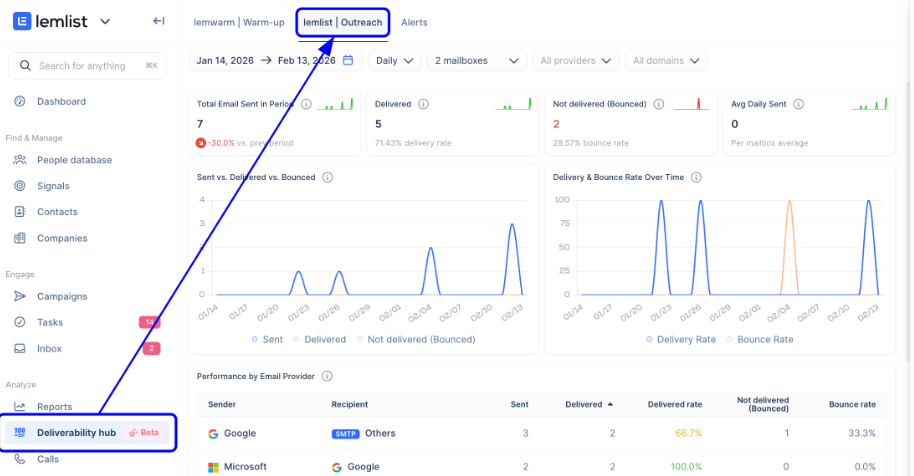Toggle the Bounce Rate legend series

coord(760,340)
